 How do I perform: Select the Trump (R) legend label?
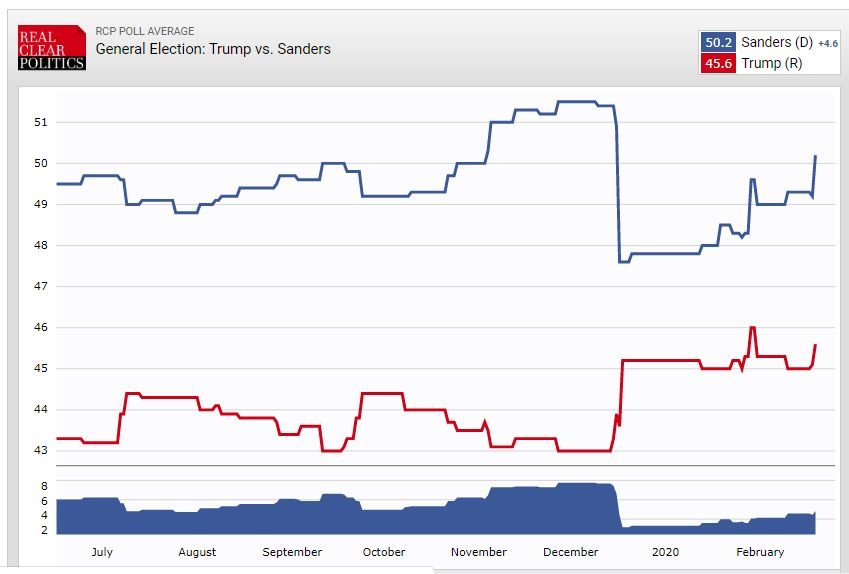tap(771, 64)
